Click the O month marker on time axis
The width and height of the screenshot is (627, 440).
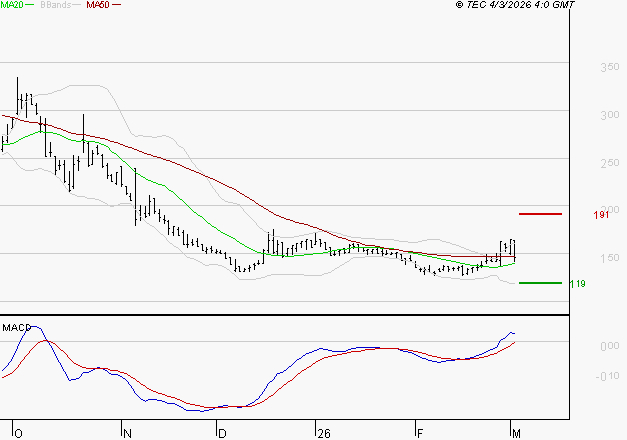[x=17, y=433]
